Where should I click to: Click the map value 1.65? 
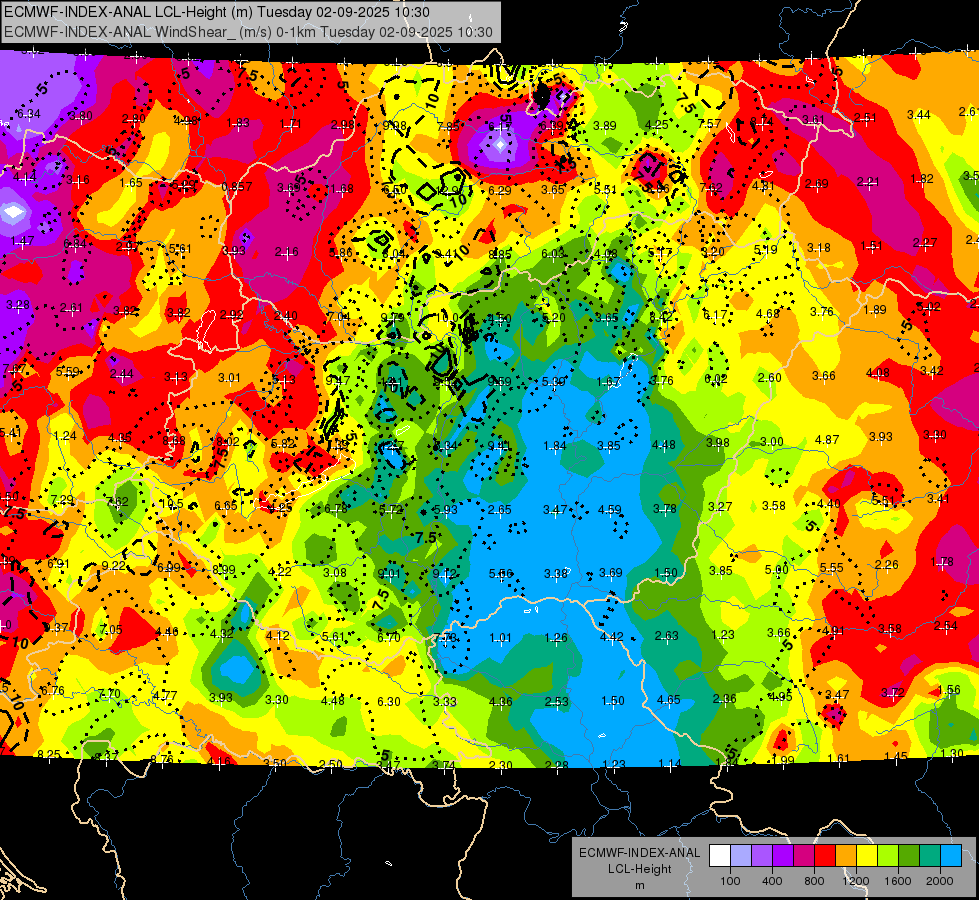[131, 183]
